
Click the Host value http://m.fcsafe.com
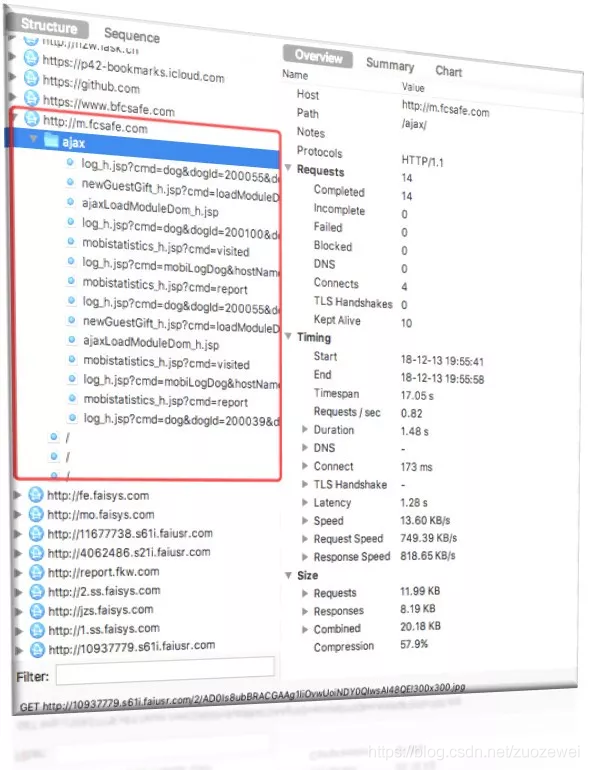click(x=446, y=108)
